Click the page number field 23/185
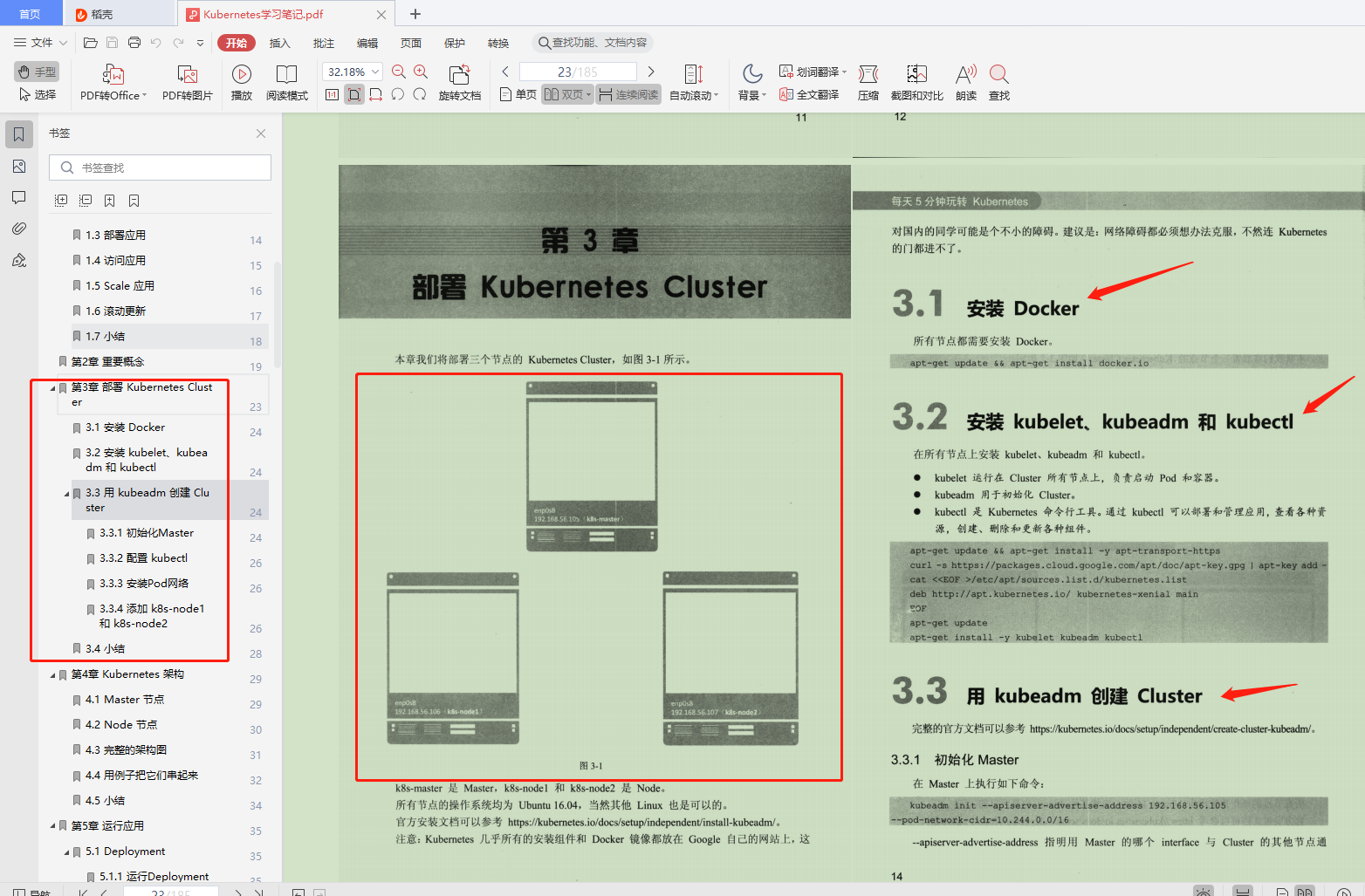 578,72
